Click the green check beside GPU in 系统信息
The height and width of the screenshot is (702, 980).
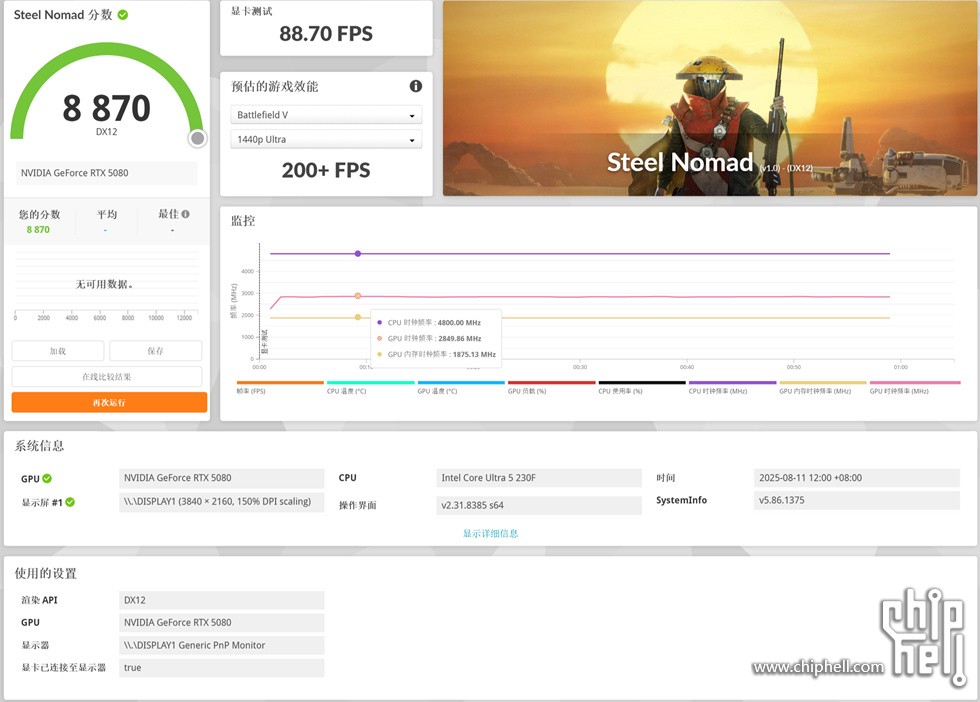coord(47,478)
